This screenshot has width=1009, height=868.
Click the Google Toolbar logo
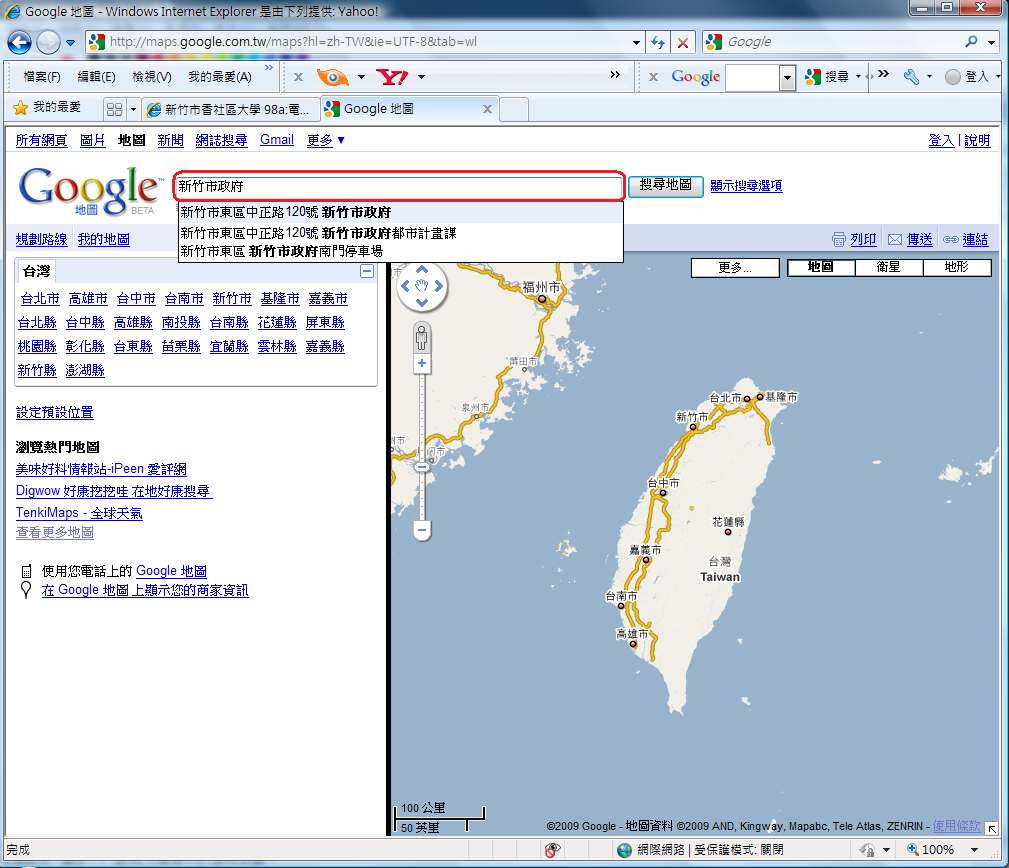click(696, 77)
